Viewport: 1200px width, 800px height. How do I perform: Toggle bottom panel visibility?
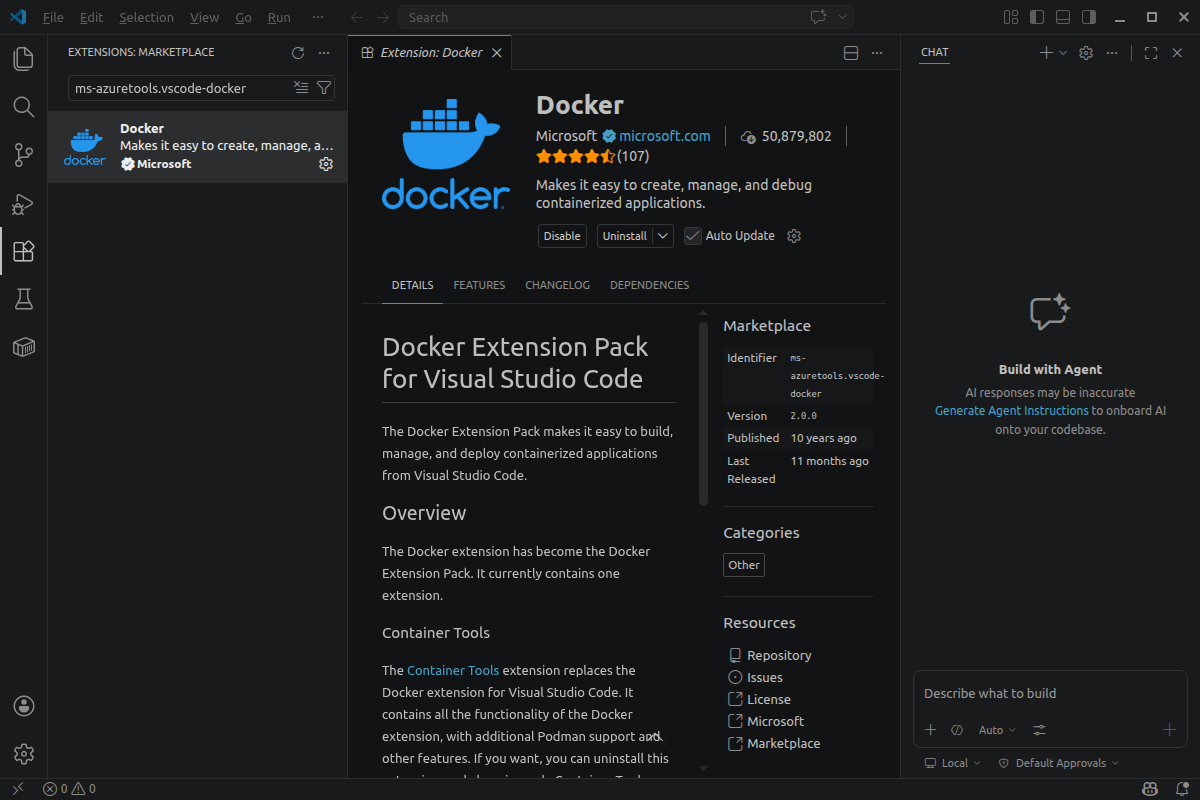pyautogui.click(x=1063, y=17)
